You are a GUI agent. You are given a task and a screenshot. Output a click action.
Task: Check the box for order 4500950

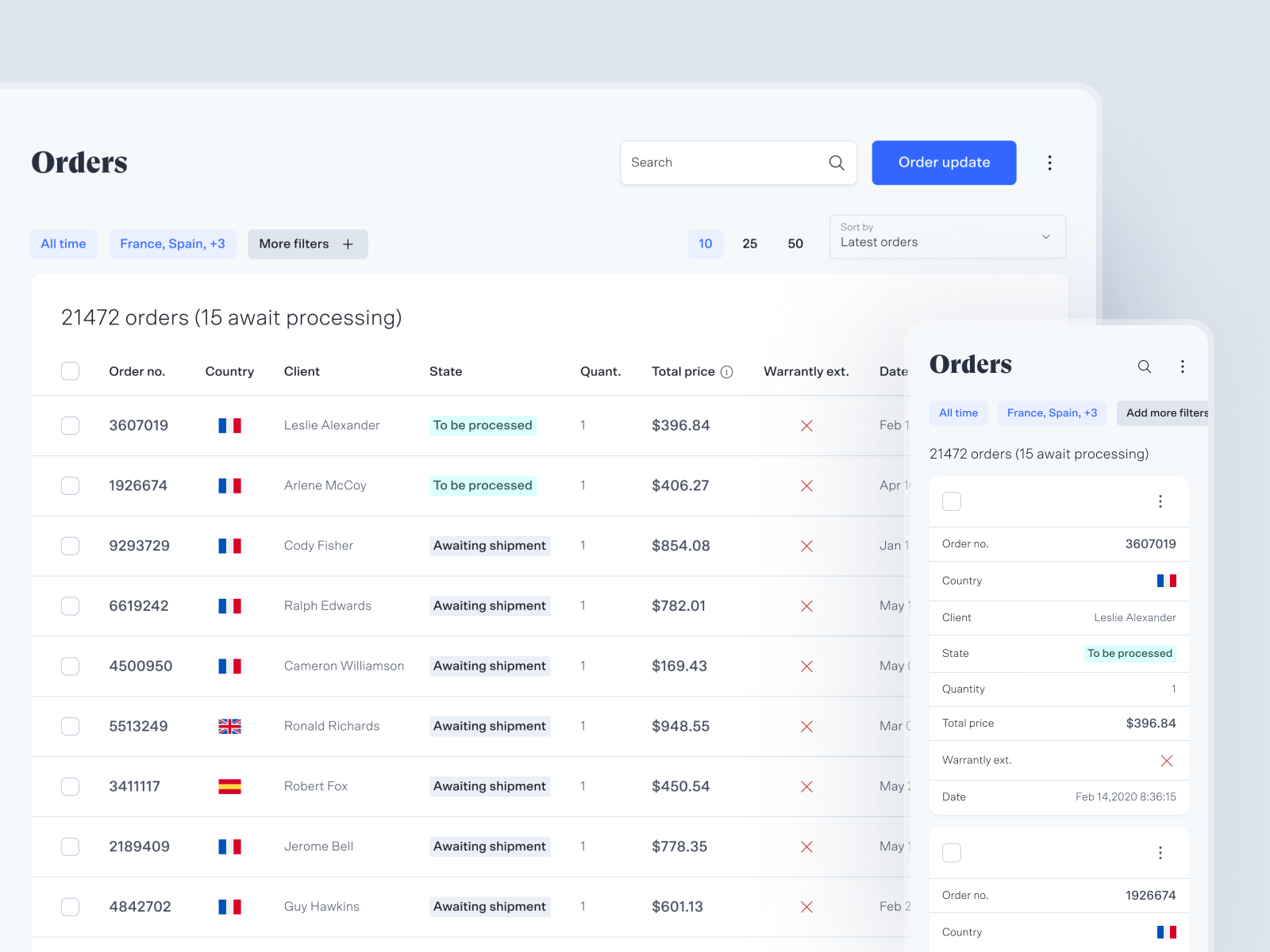tap(70, 666)
